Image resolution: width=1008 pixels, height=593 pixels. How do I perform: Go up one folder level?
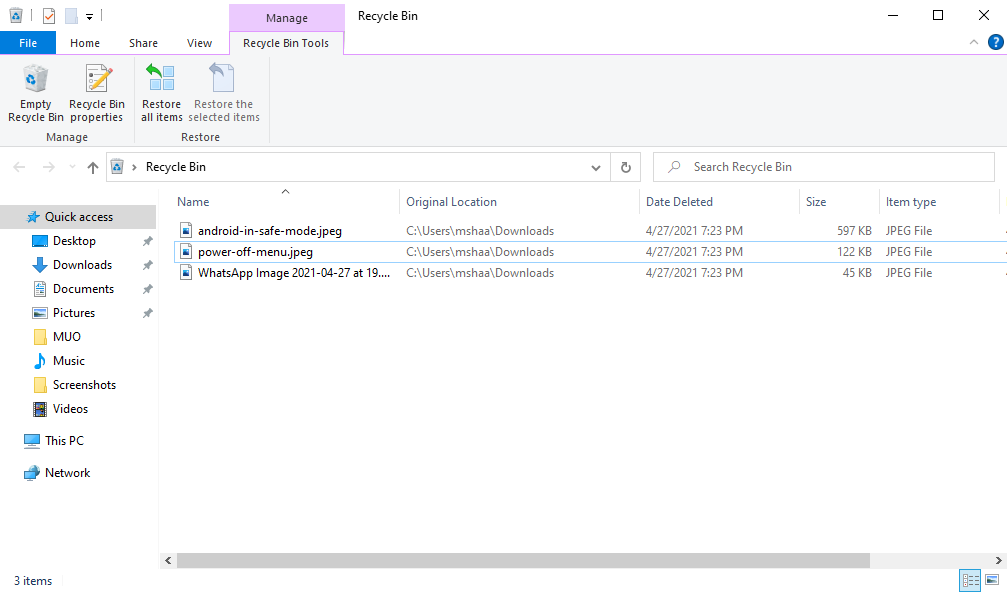tap(93, 167)
